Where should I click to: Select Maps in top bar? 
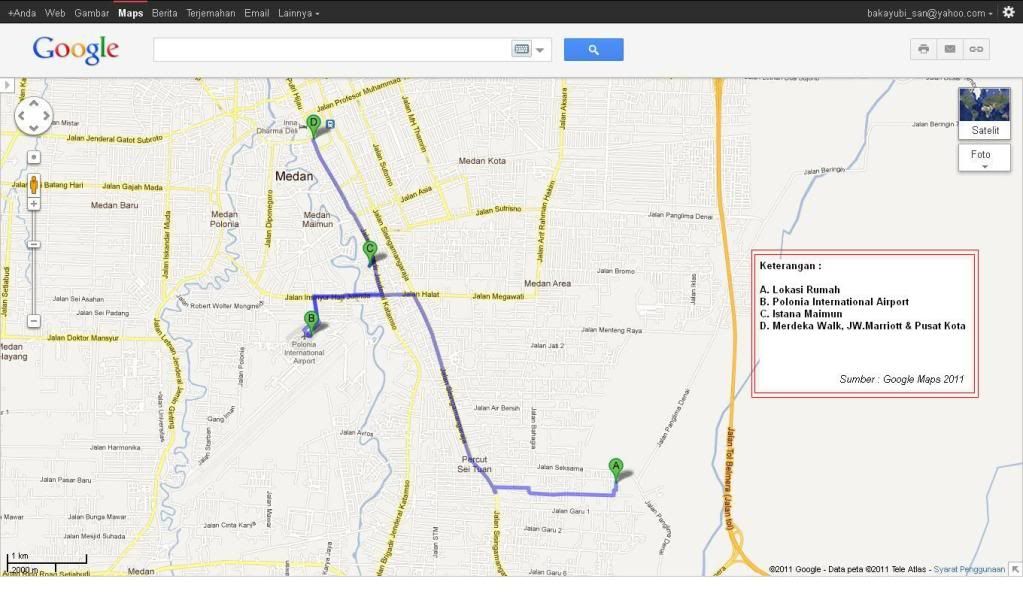(x=130, y=12)
